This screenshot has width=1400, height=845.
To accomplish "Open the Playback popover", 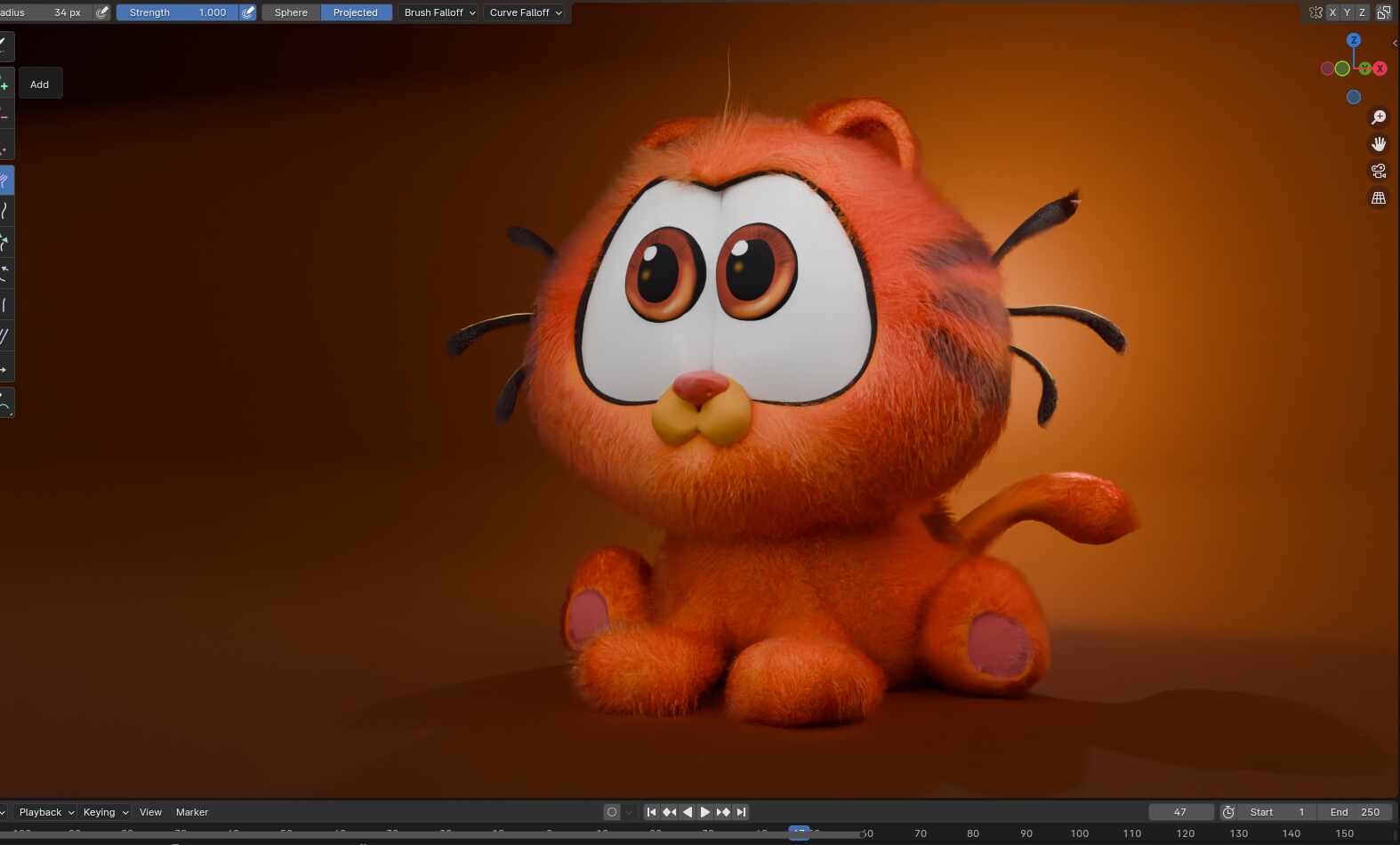I will coord(46,812).
